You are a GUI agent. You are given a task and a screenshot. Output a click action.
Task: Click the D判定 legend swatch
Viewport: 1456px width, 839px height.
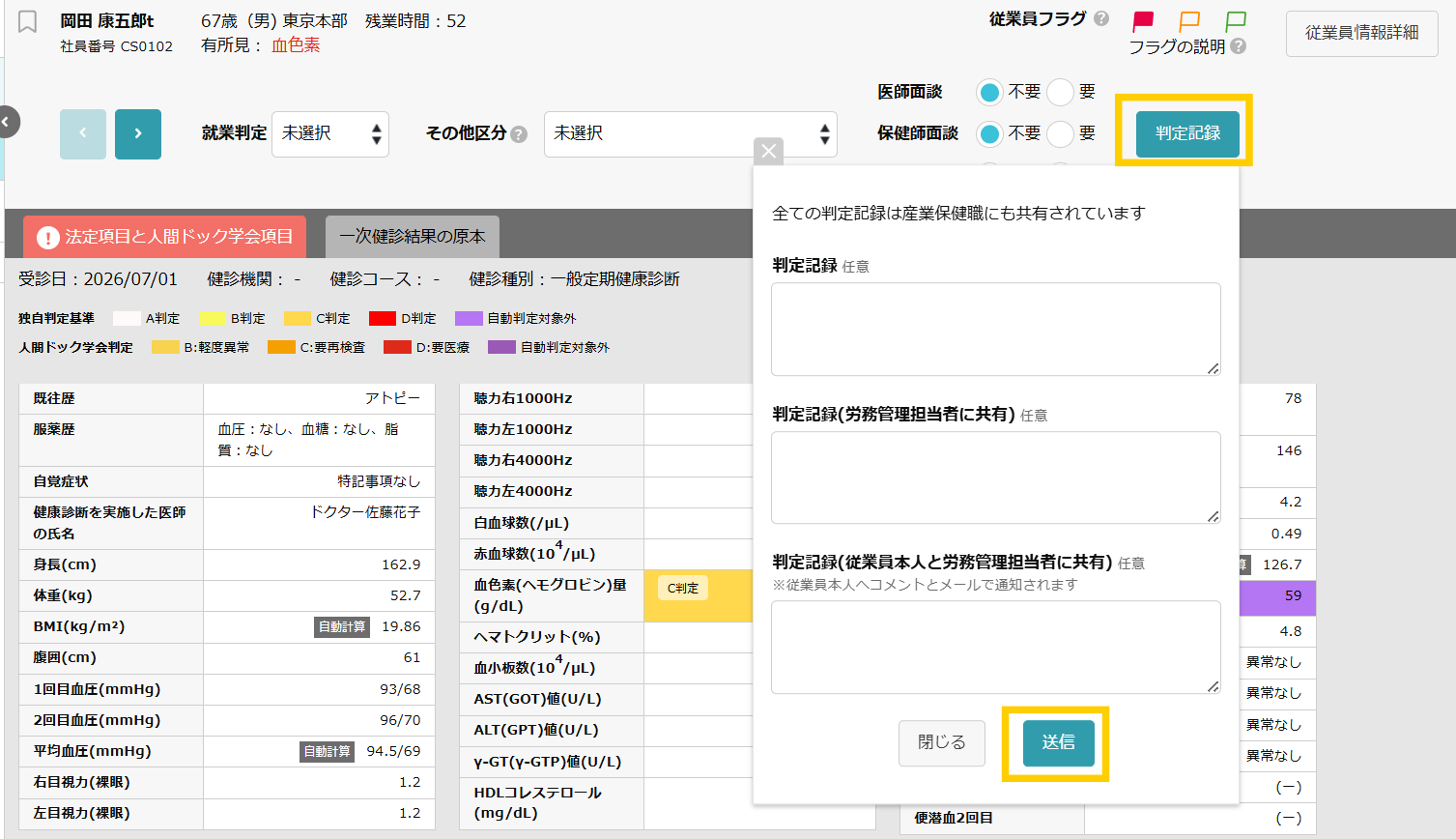pyautogui.click(x=383, y=318)
